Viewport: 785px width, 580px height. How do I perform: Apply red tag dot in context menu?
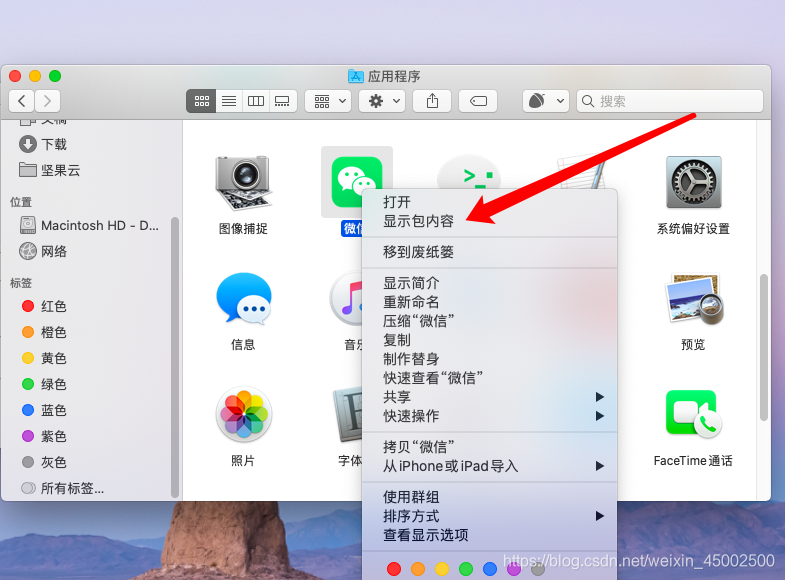(394, 569)
